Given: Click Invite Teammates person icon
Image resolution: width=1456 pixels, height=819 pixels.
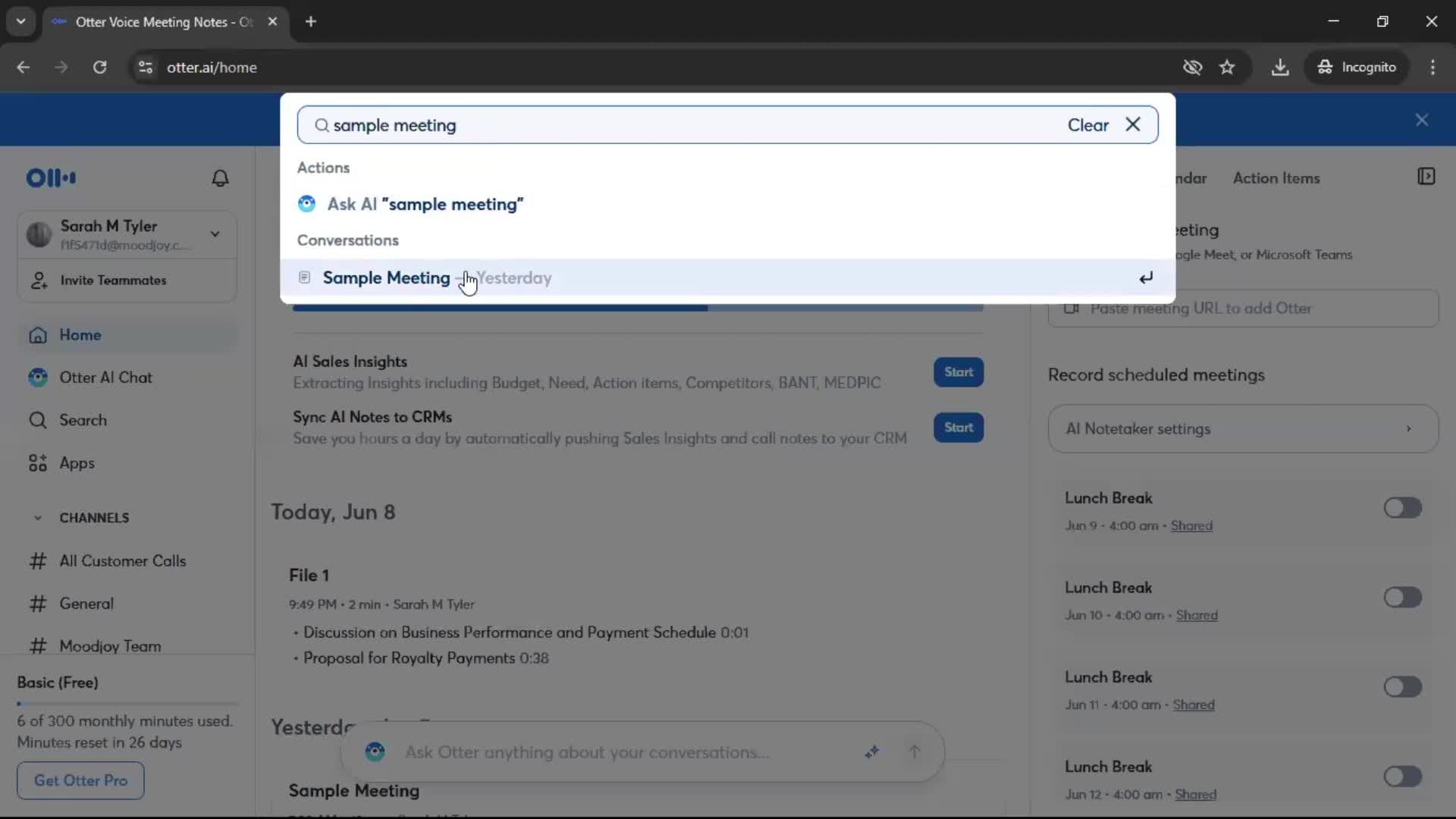Looking at the screenshot, I should [x=39, y=281].
